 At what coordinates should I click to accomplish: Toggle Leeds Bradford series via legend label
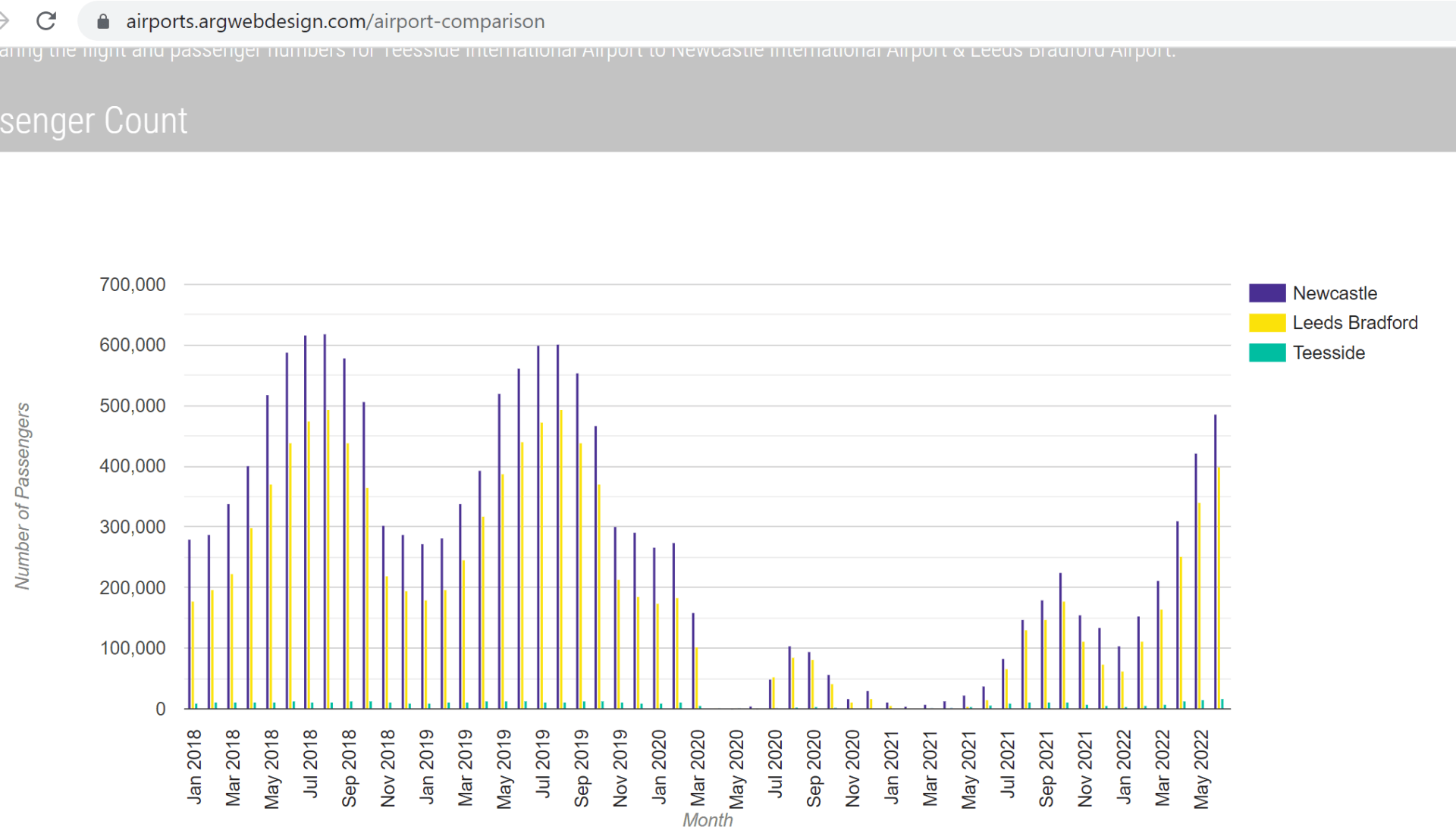pos(1354,323)
